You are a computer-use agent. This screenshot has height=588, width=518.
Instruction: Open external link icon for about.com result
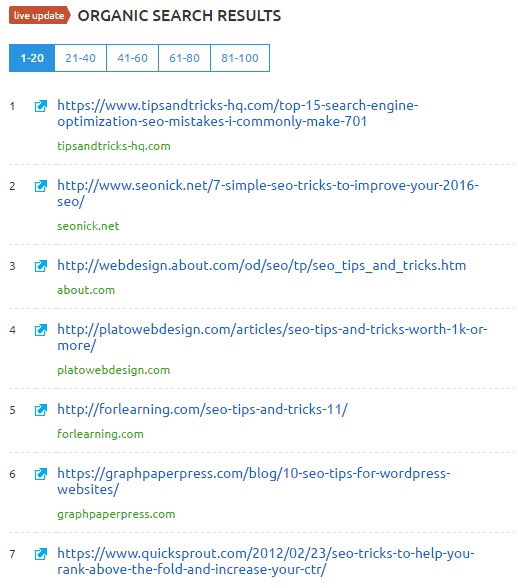coord(41,266)
